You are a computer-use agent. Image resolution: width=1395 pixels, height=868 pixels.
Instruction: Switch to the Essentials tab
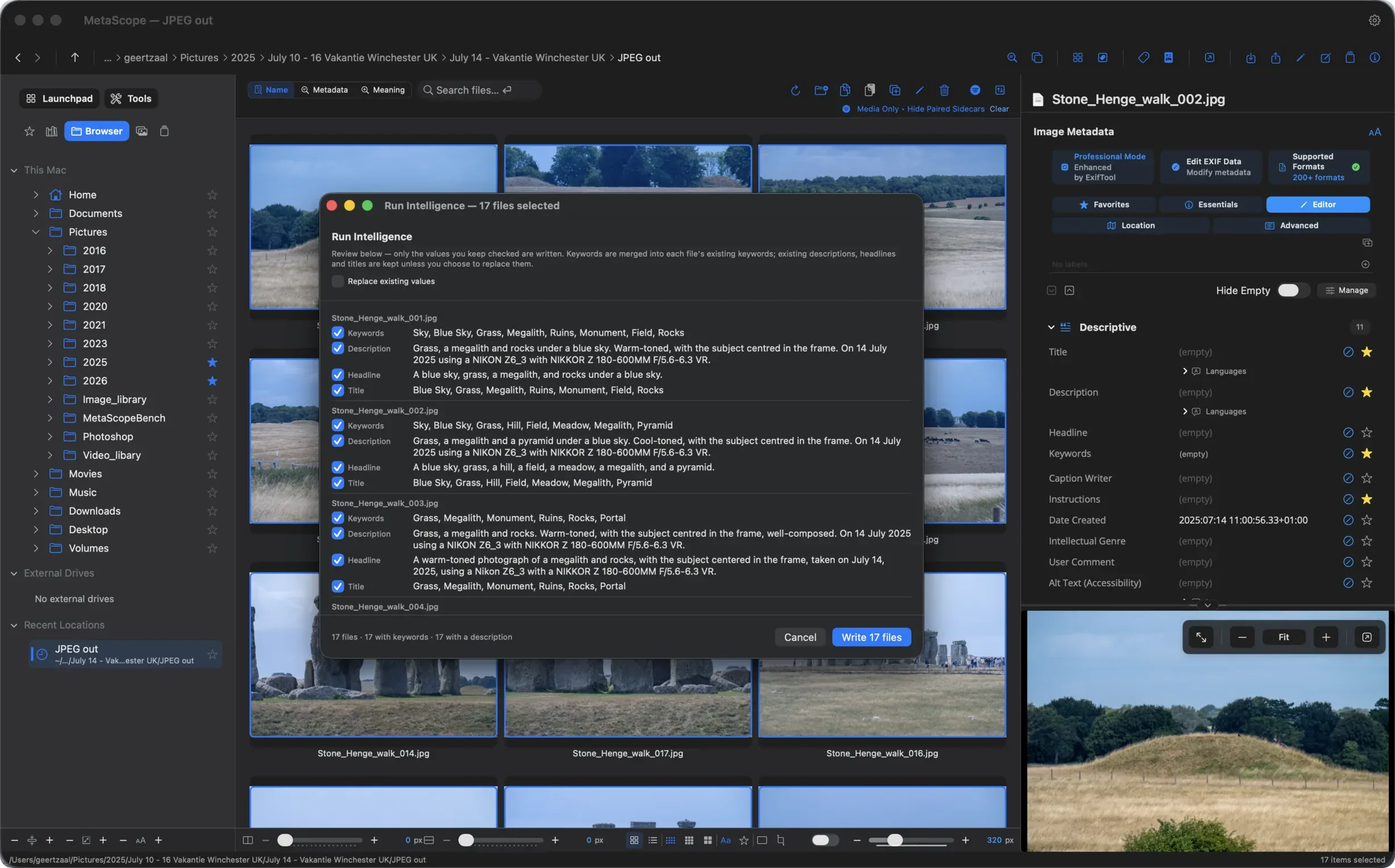1211,205
